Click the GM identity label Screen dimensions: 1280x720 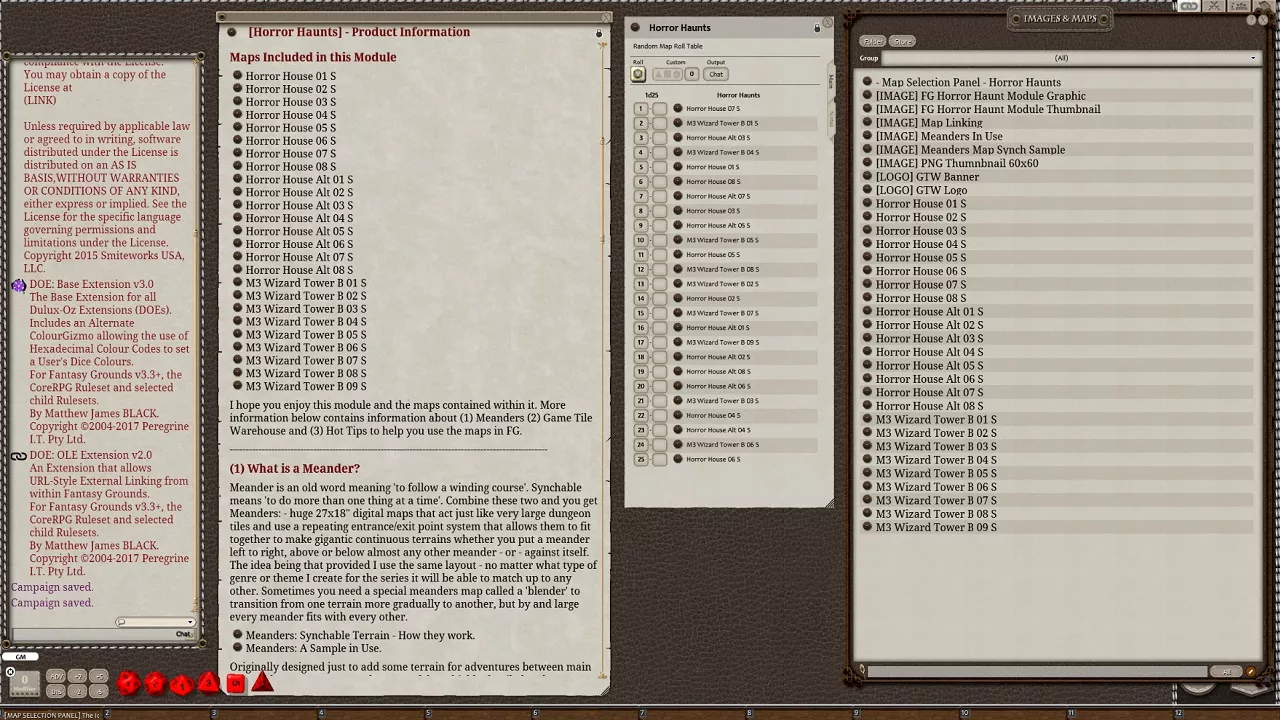(20, 656)
